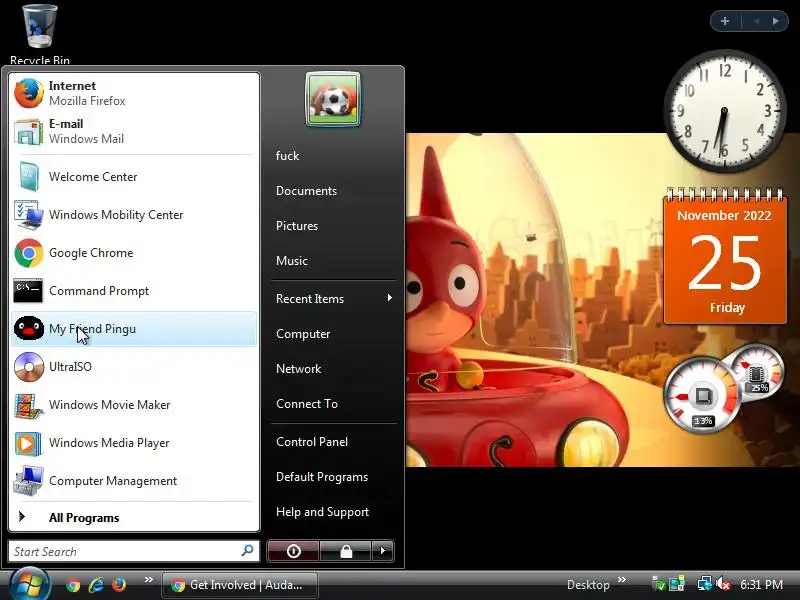Click the muted volume tray icon
The height and width of the screenshot is (600, 800).
723,584
